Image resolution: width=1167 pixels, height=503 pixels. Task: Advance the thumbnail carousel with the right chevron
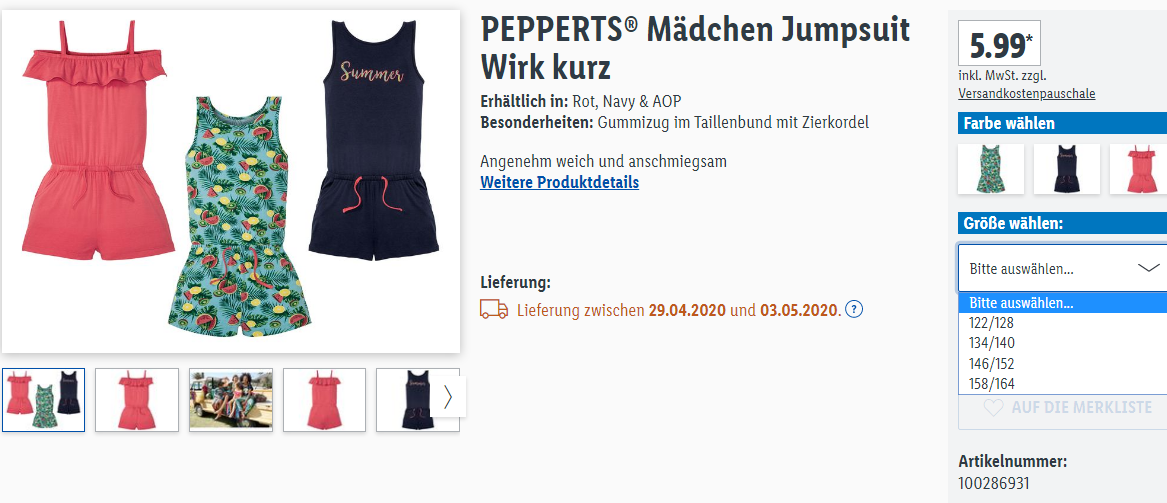(x=447, y=397)
